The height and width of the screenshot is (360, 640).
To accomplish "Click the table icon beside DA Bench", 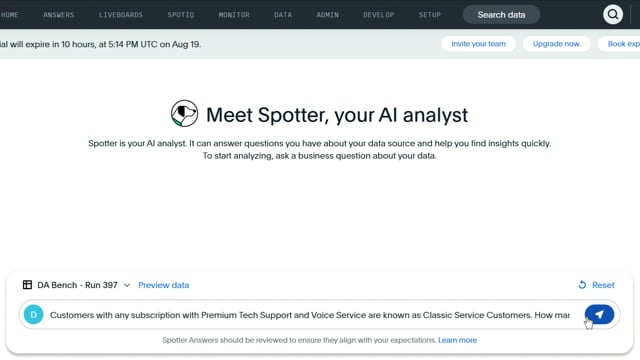I will pyautogui.click(x=27, y=285).
